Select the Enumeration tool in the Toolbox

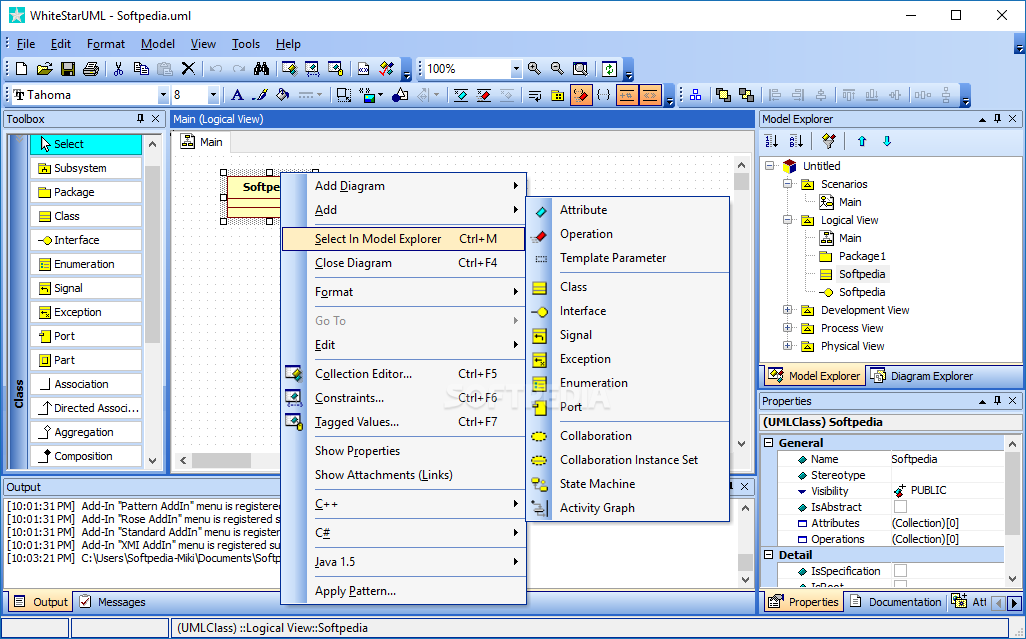coord(86,264)
